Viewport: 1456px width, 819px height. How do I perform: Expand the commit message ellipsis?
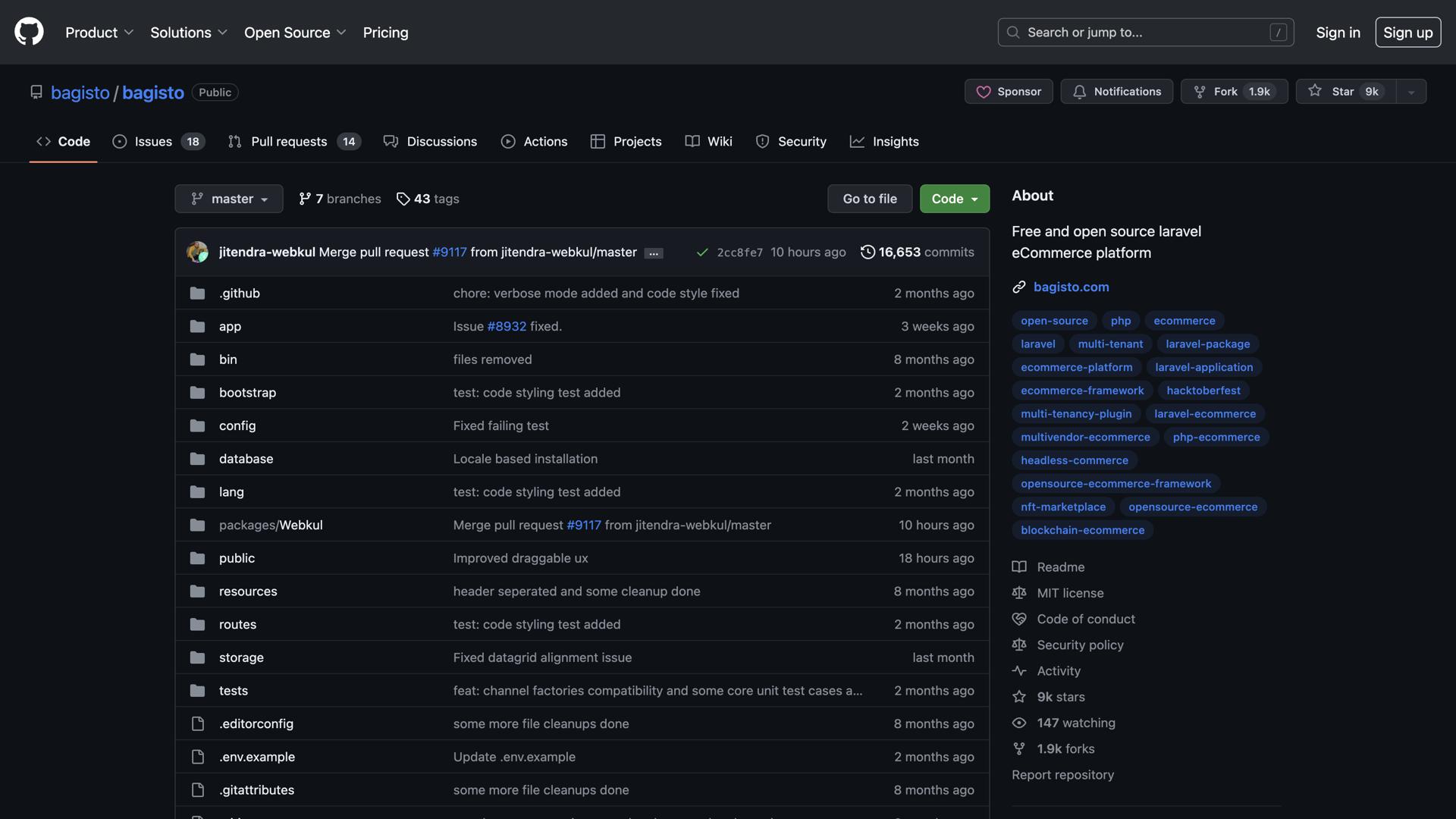click(654, 253)
